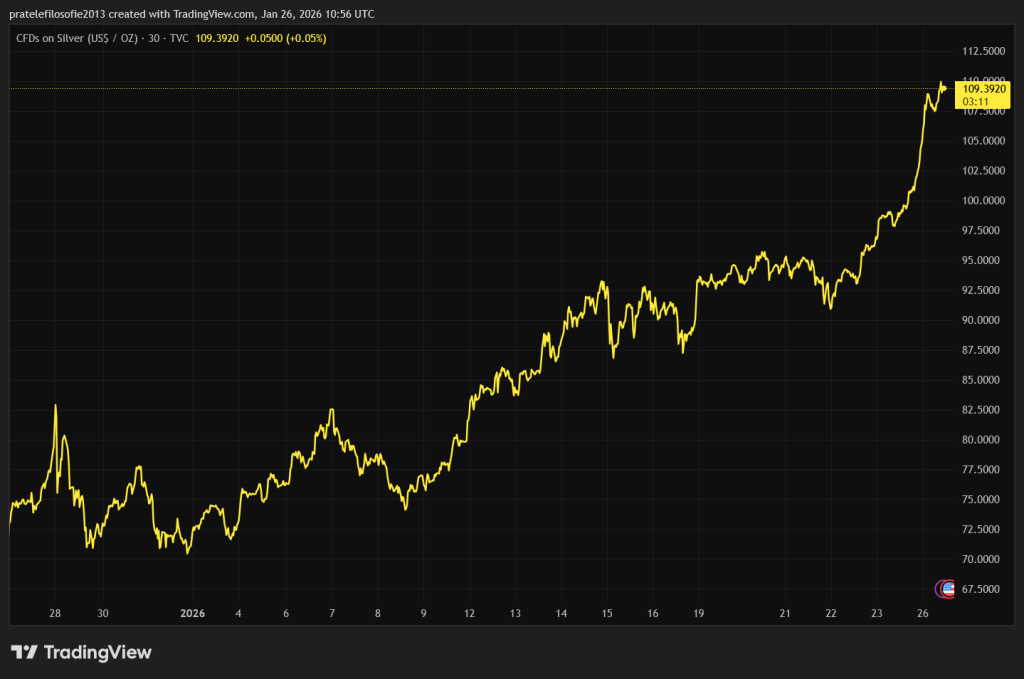Screen dimensions: 1024x679
Task: Click the 19 date label on time axis
Action: pyautogui.click(x=698, y=613)
